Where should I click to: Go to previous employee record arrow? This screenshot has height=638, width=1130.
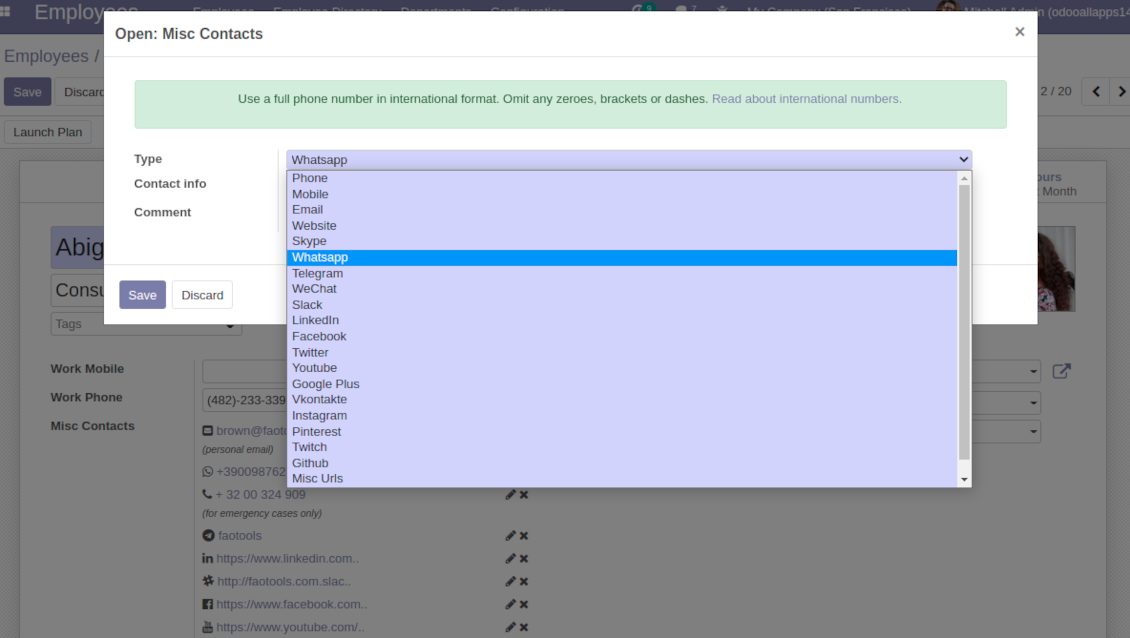pyautogui.click(x=1096, y=92)
